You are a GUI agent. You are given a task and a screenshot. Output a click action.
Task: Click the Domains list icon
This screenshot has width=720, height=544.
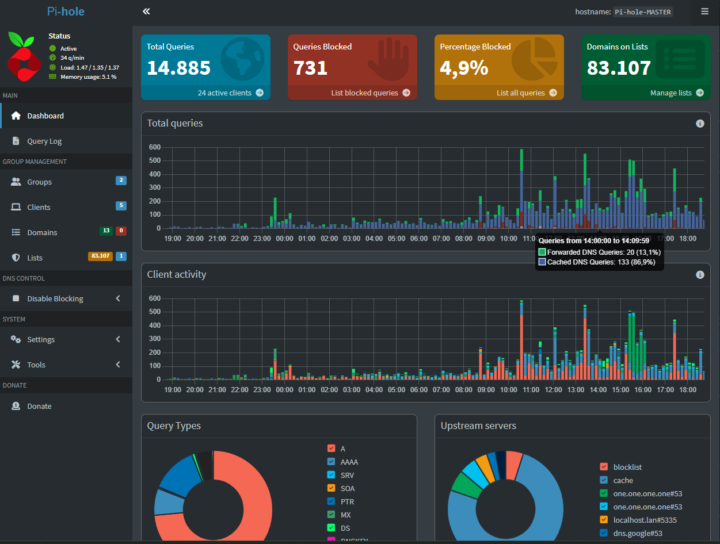click(16, 232)
